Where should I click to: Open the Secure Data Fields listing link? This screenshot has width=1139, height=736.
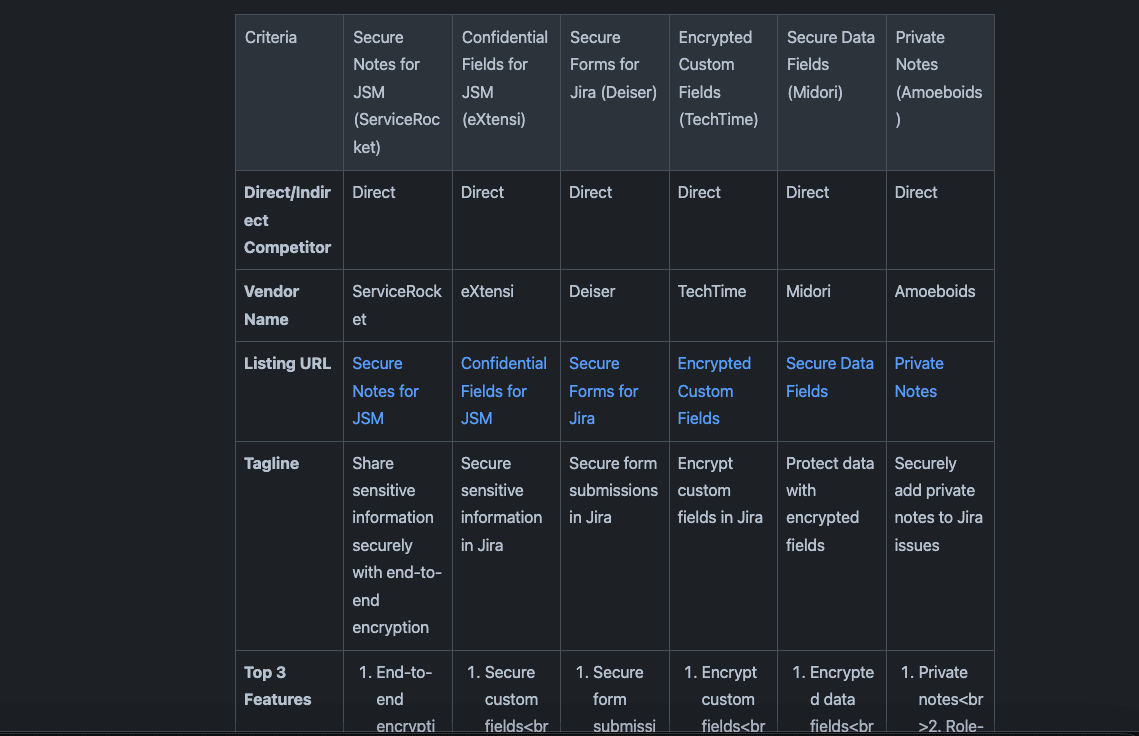click(x=830, y=377)
